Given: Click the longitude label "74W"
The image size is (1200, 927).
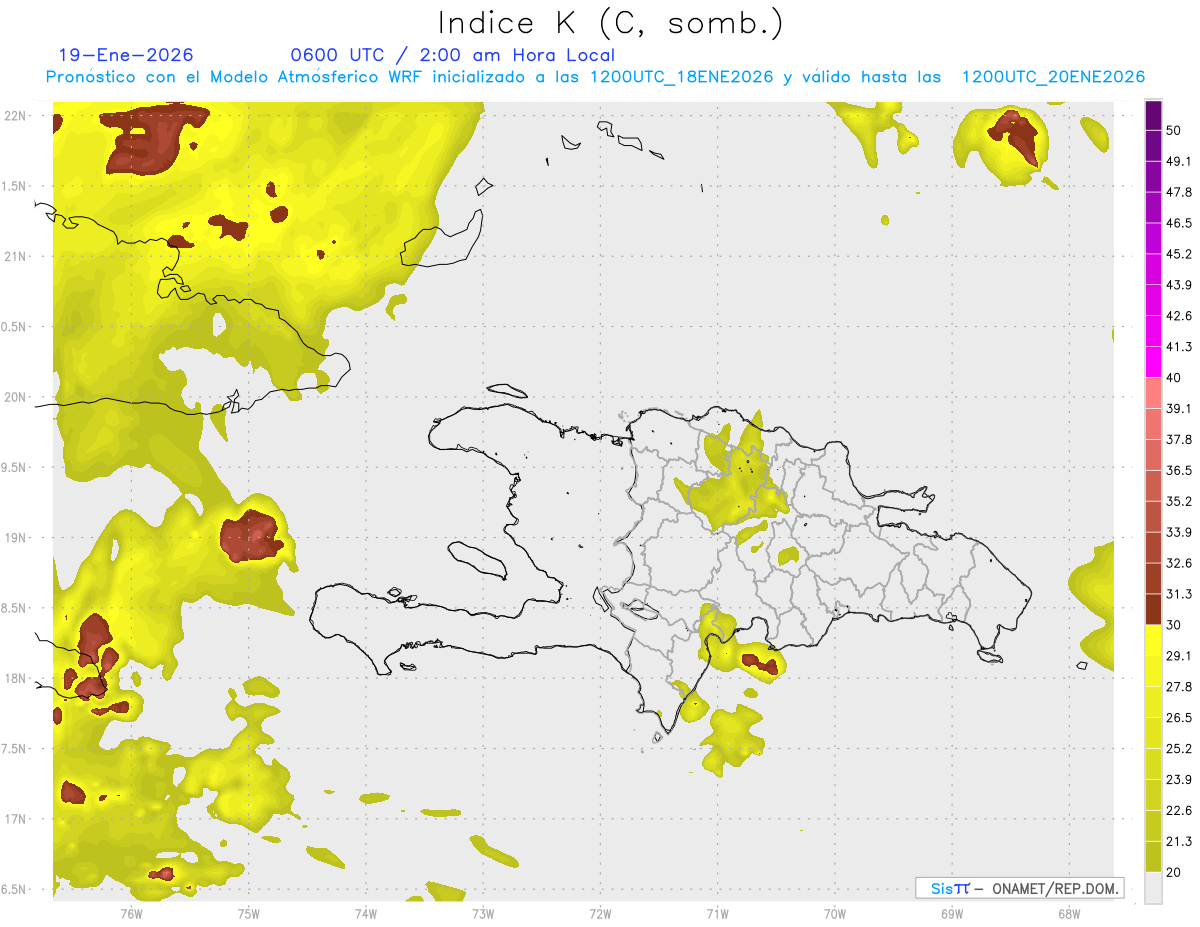Looking at the screenshot, I should [365, 914].
